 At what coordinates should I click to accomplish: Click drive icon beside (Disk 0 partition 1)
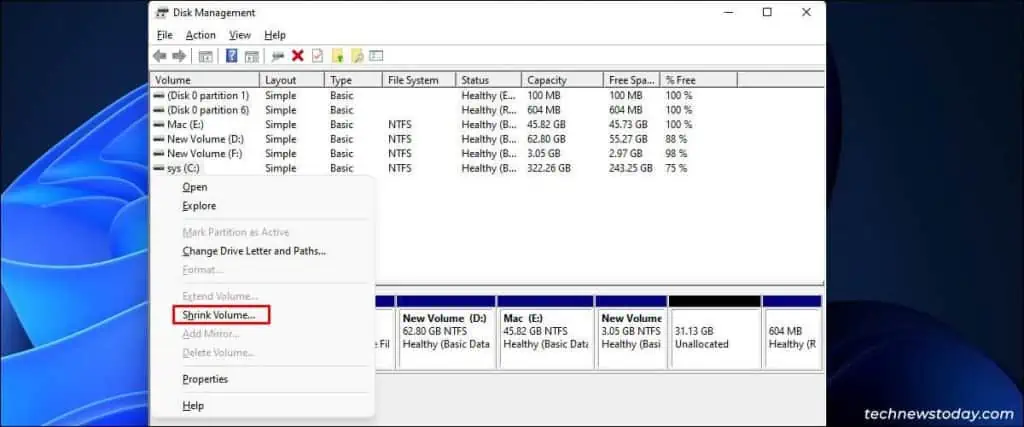coord(159,95)
